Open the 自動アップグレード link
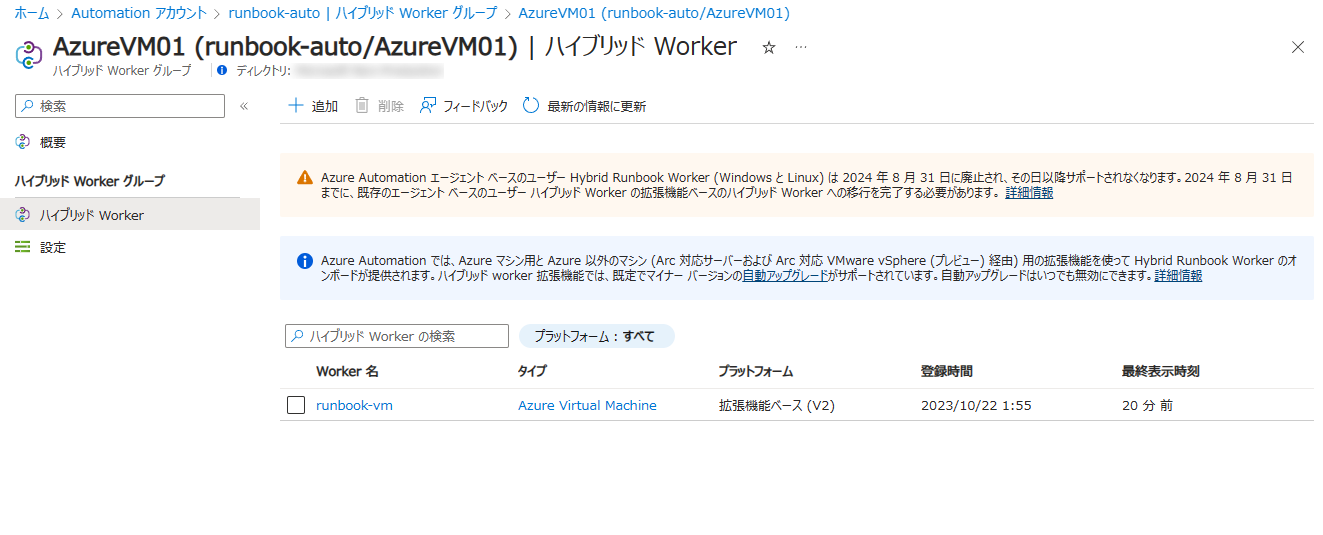The width and height of the screenshot is (1323, 535). pos(786,276)
